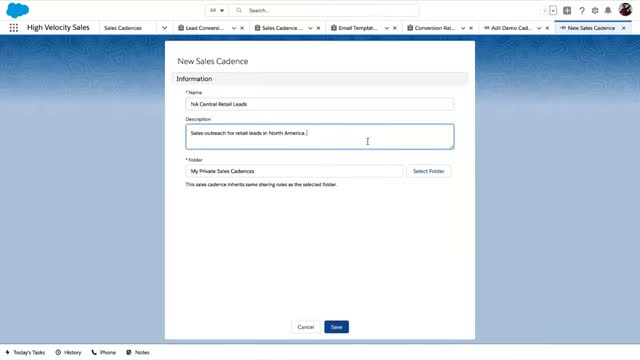Open the Sales Cadences navigation tab
Image resolution: width=640 pixels, height=360 pixels.
pyautogui.click(x=123, y=28)
